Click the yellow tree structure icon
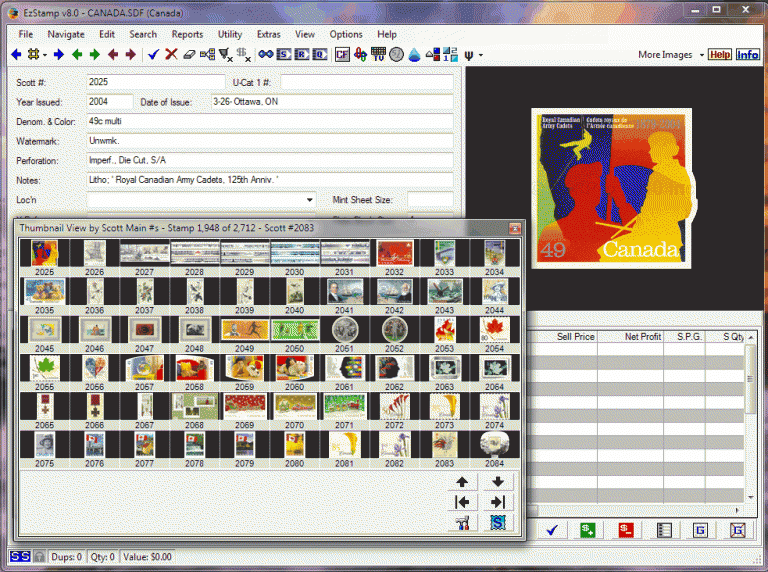 [x=207, y=54]
